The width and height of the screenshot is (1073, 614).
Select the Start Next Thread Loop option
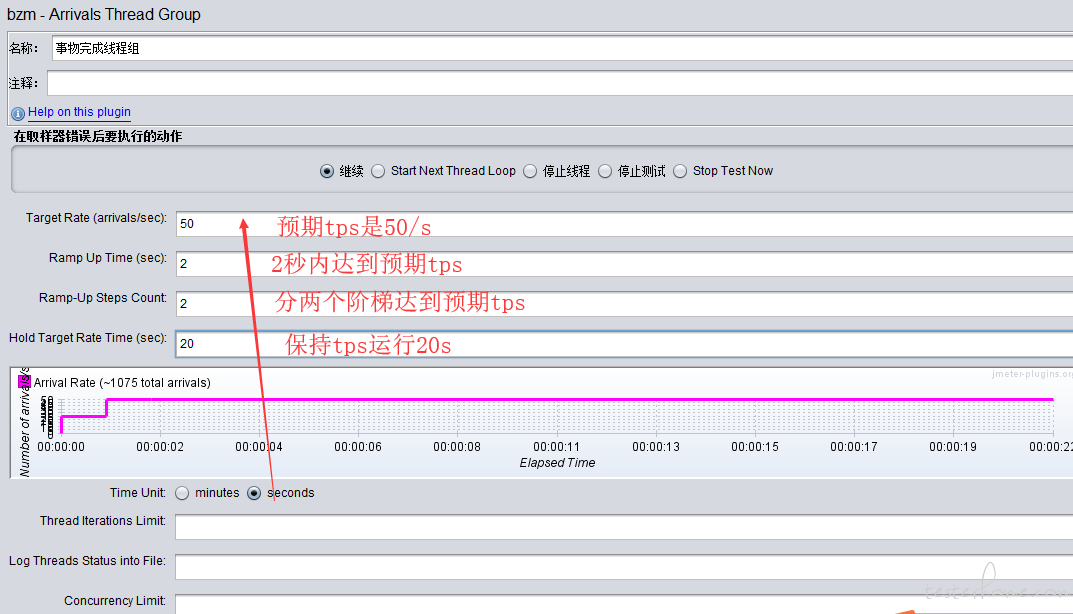pyautogui.click(x=378, y=171)
